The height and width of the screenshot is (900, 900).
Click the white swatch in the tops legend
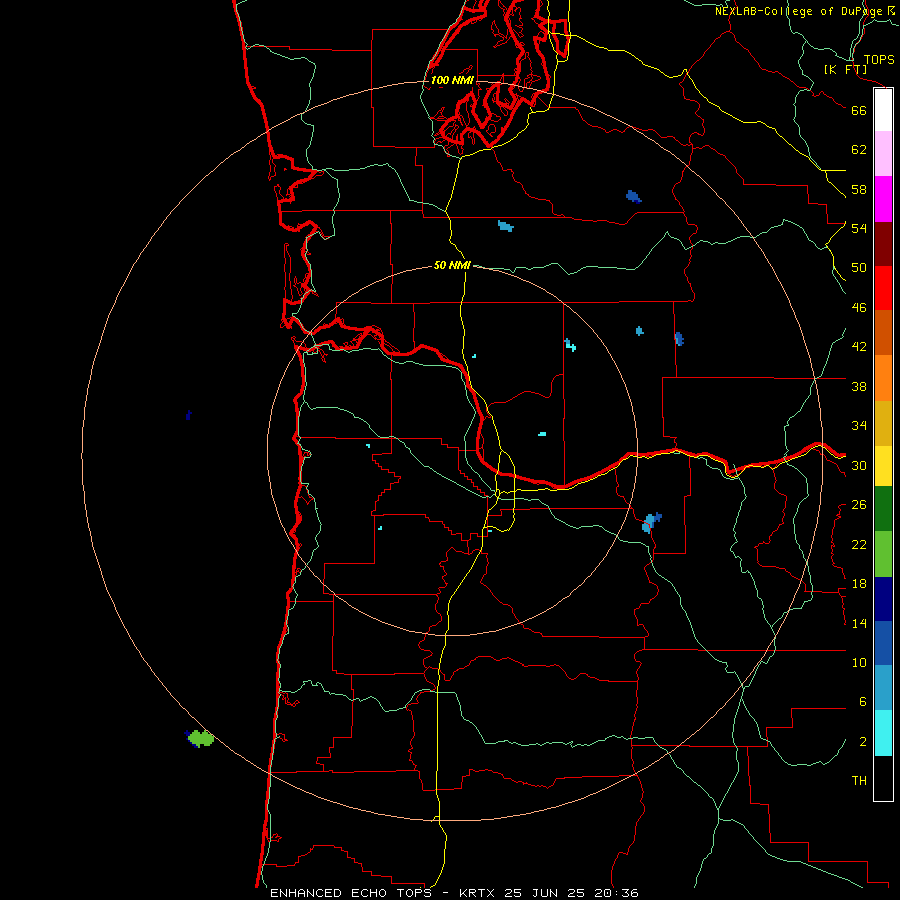point(883,110)
